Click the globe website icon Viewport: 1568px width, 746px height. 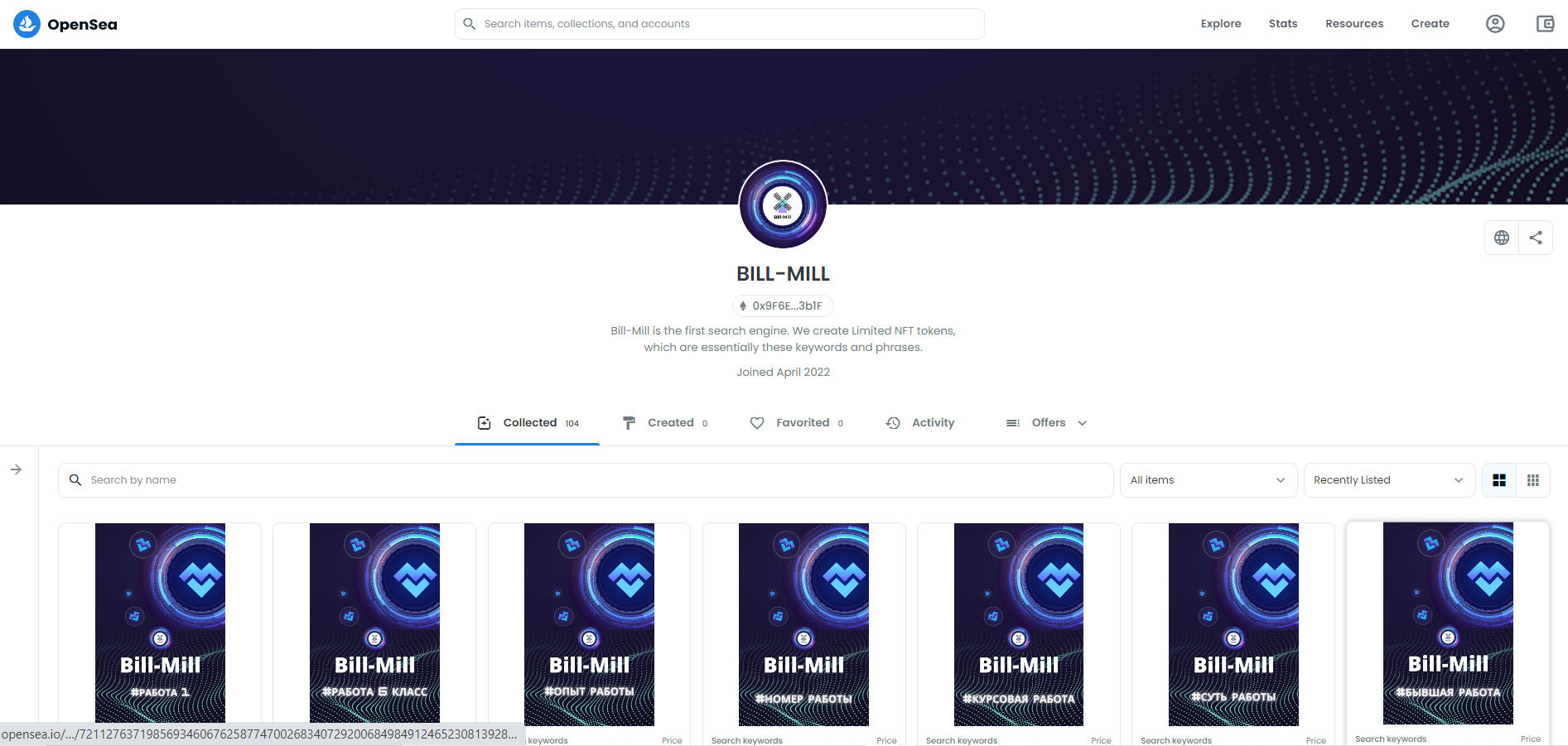click(x=1502, y=238)
